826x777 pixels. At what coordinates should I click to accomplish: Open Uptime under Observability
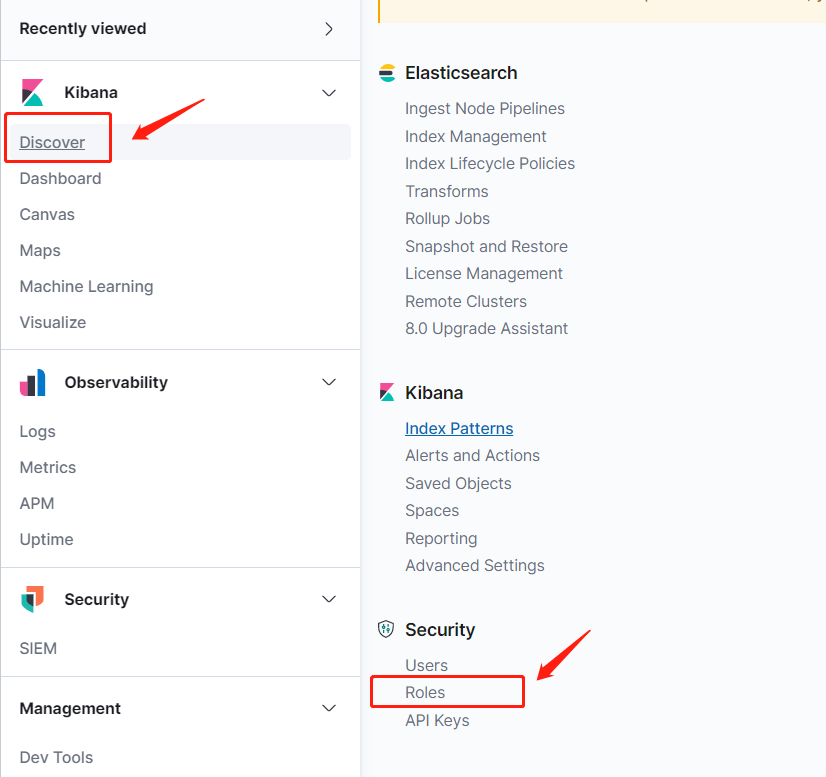coord(46,539)
